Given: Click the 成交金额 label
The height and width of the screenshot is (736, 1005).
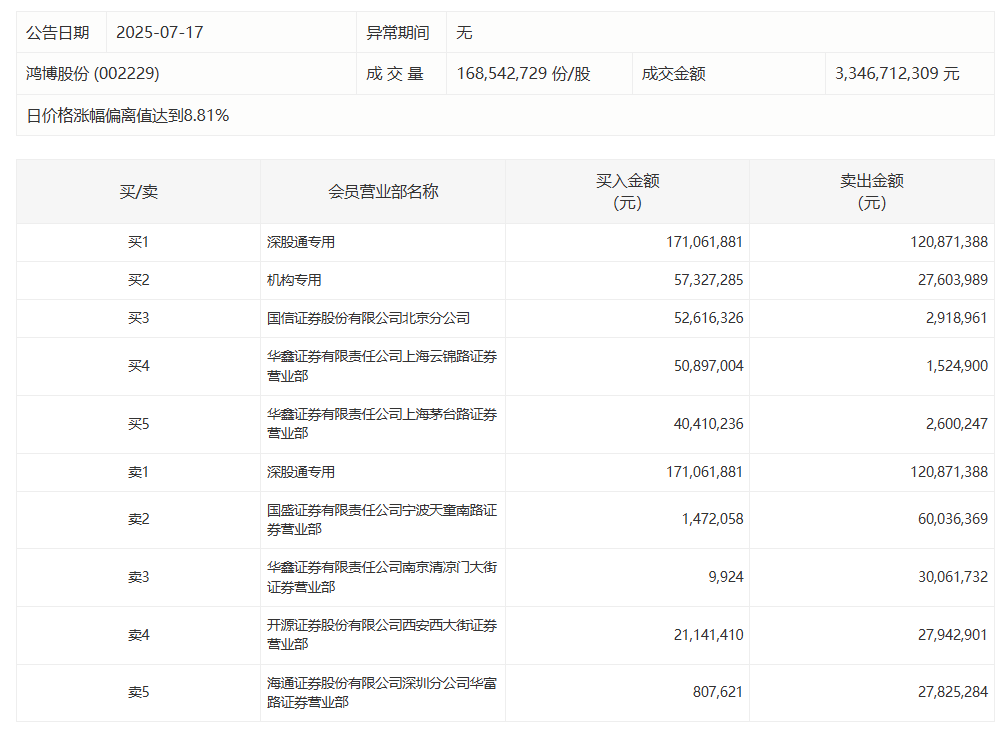Looking at the screenshot, I should click(x=673, y=74).
